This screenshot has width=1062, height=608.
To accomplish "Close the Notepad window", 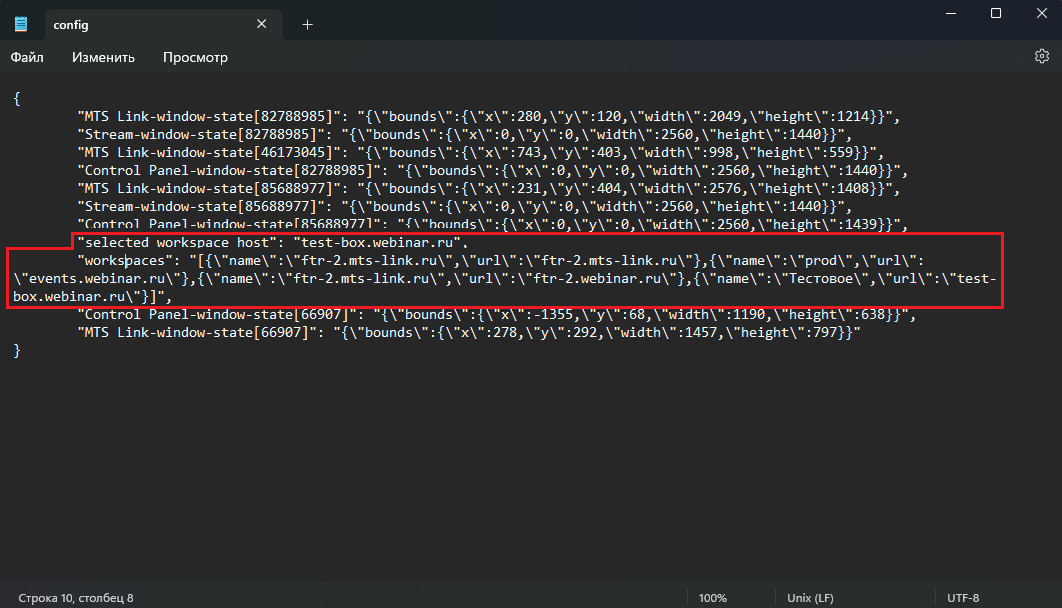I will click(x=1041, y=14).
